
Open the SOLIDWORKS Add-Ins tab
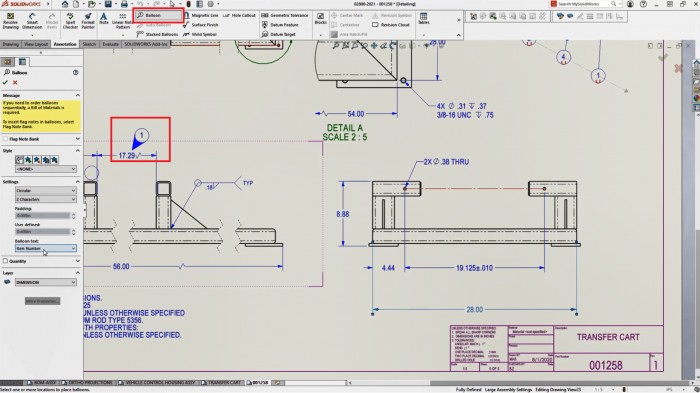[146, 44]
